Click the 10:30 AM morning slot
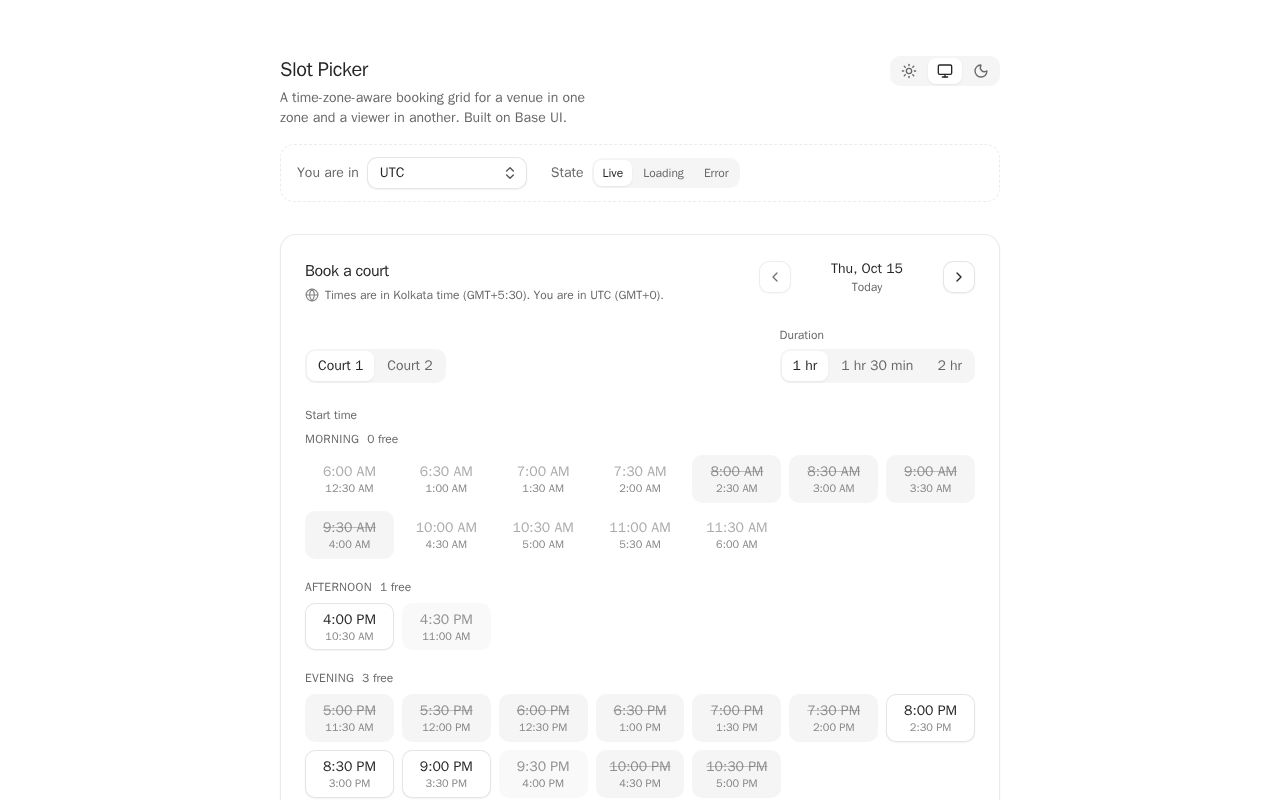This screenshot has height=800, width=1280. [543, 535]
